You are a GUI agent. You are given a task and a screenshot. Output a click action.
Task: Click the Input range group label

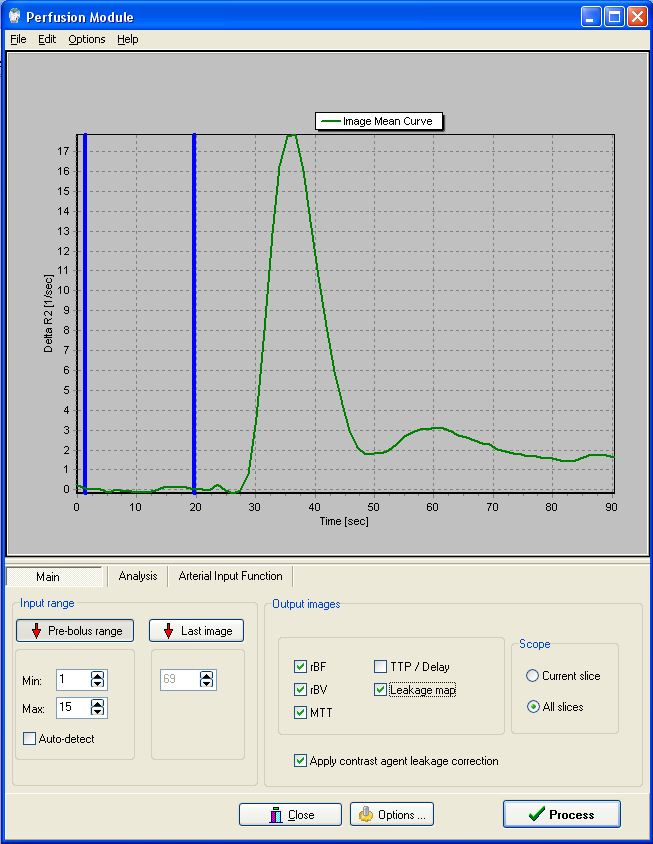[47, 603]
